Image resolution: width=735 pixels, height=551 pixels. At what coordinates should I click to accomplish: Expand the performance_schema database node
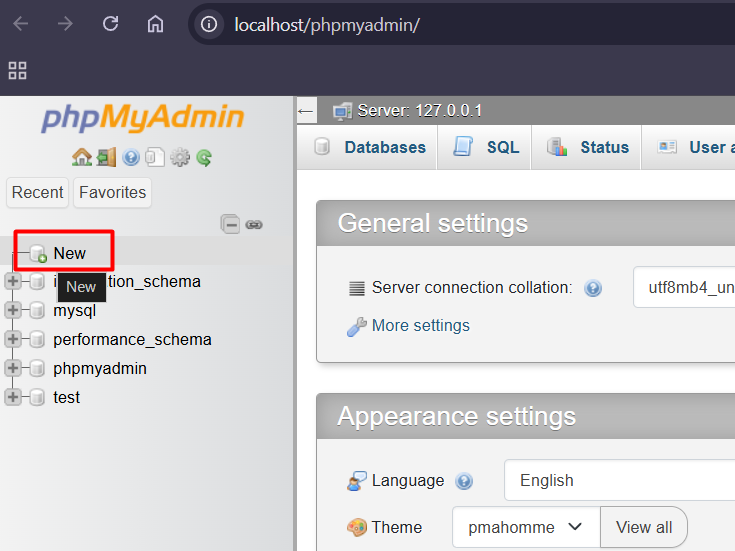pos(13,340)
